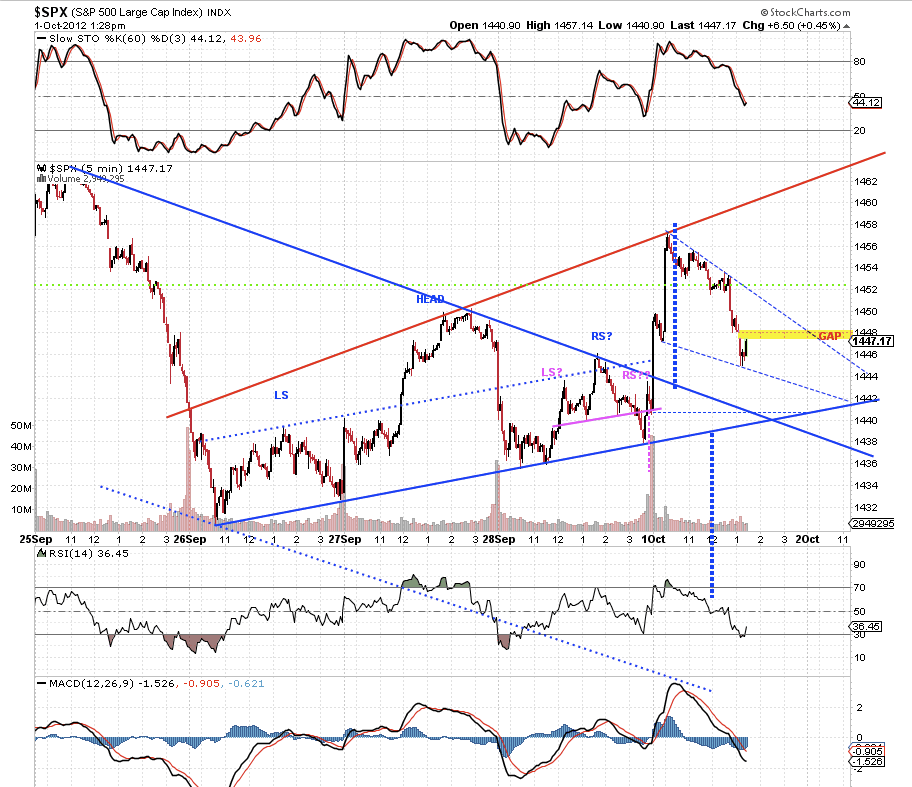
Task: Click the candlestick icon before $SPX (5 min)
Action: [42, 168]
